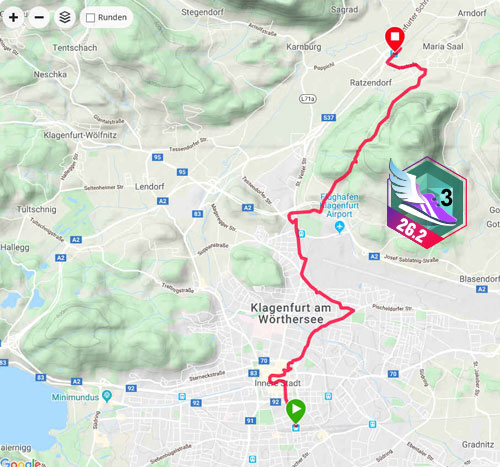Click the Klagenfurt am Wörthersee city label
Image resolution: width=500 pixels, height=467 pixels.
[x=291, y=313]
